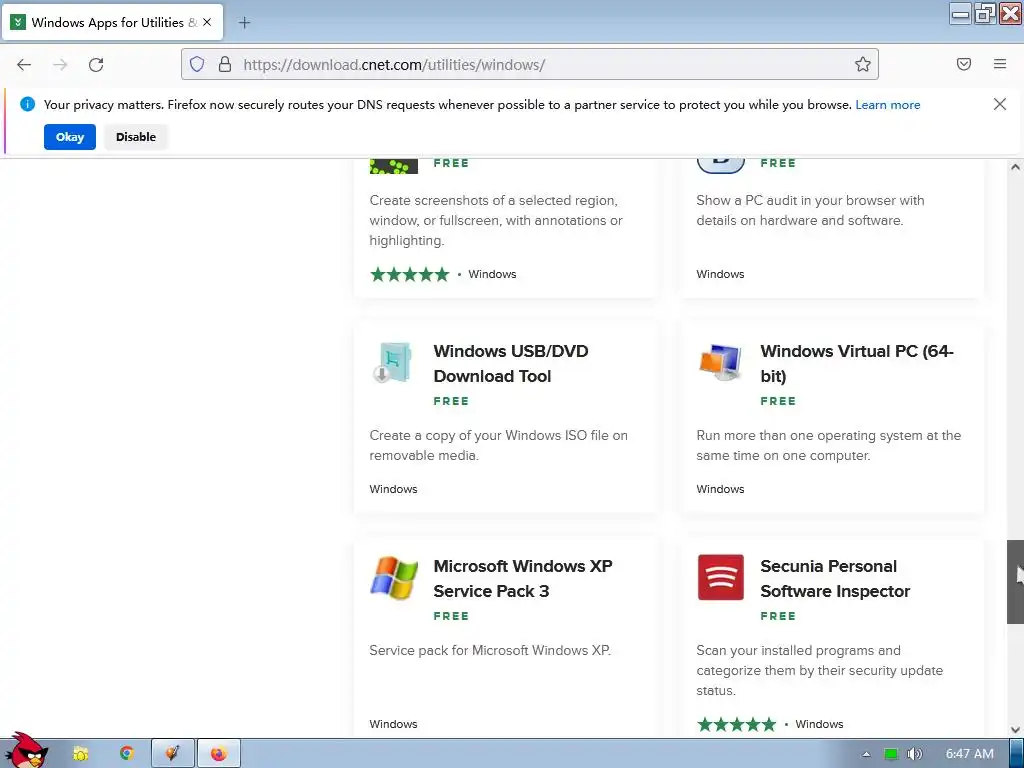Click 'Scan your installed programs' description
The image size is (1024, 768).
(820, 671)
